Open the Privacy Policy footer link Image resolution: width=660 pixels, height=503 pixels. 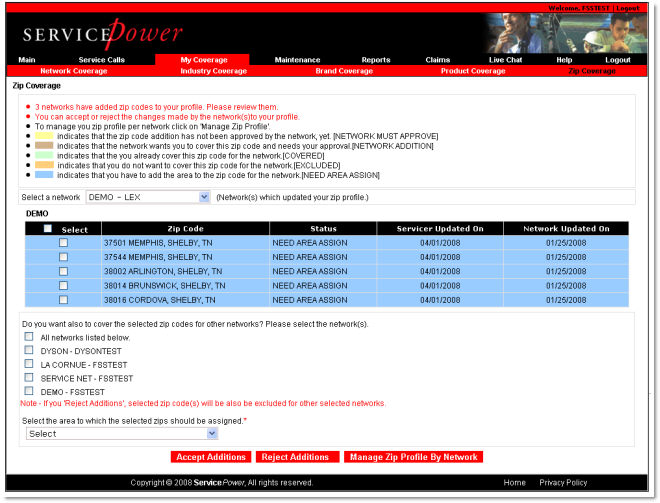[x=563, y=482]
